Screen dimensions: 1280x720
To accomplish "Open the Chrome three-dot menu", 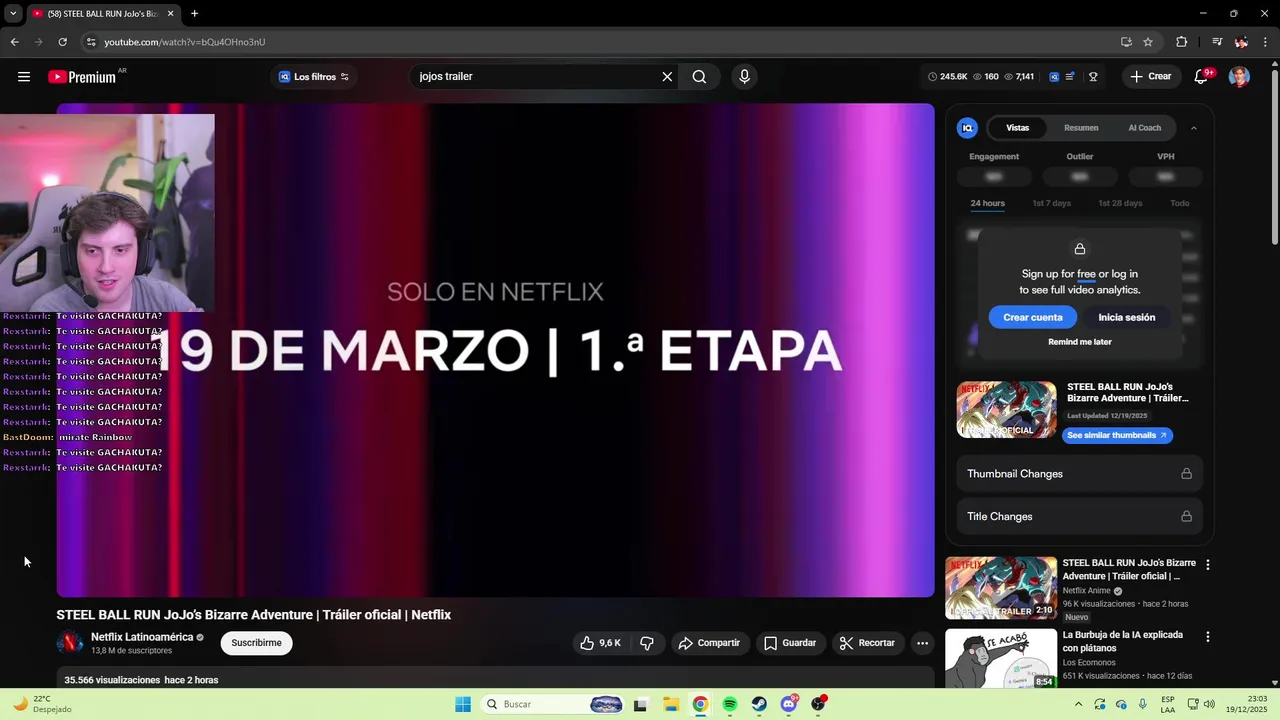I will coord(1266,42).
